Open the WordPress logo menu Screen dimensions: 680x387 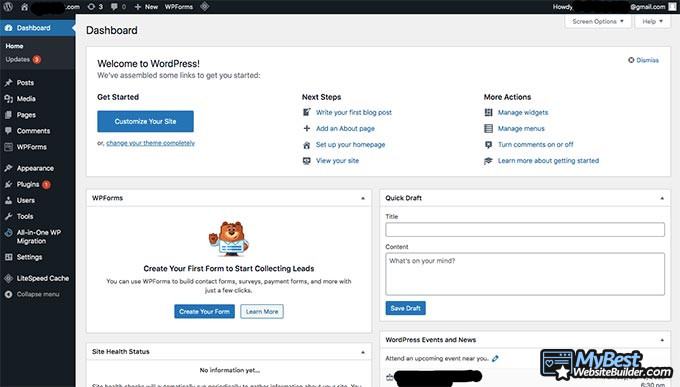[8, 7]
